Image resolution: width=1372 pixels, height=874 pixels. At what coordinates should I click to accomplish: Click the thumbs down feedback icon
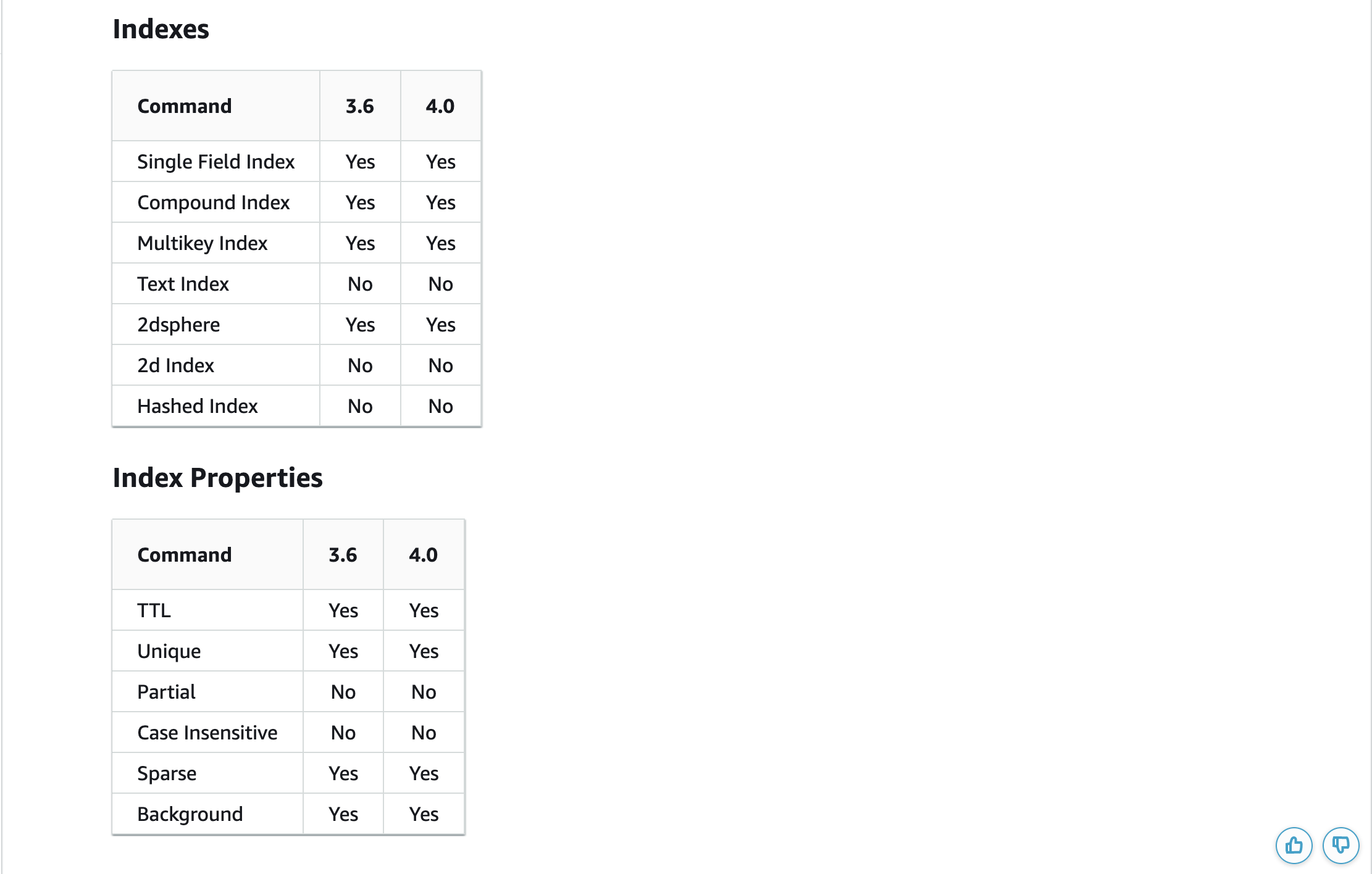[x=1341, y=845]
